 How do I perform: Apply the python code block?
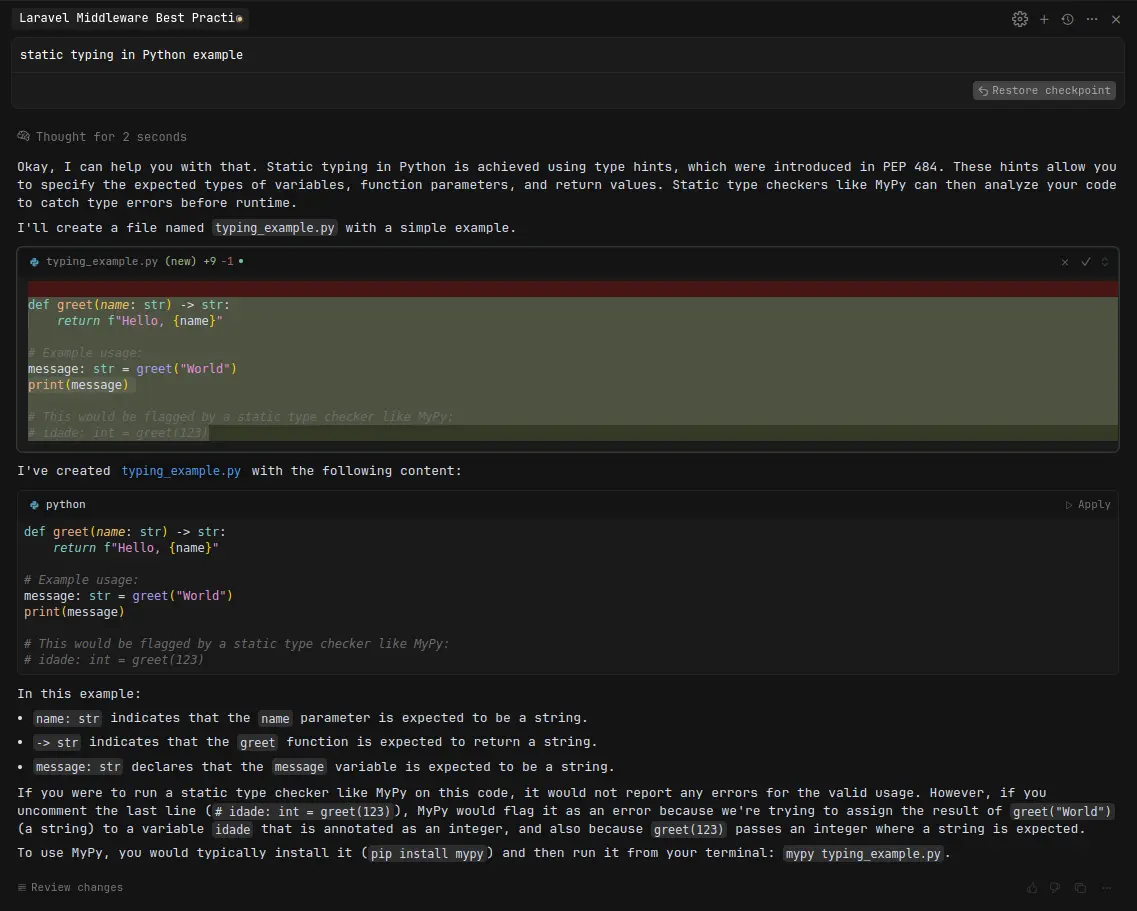pos(1088,505)
